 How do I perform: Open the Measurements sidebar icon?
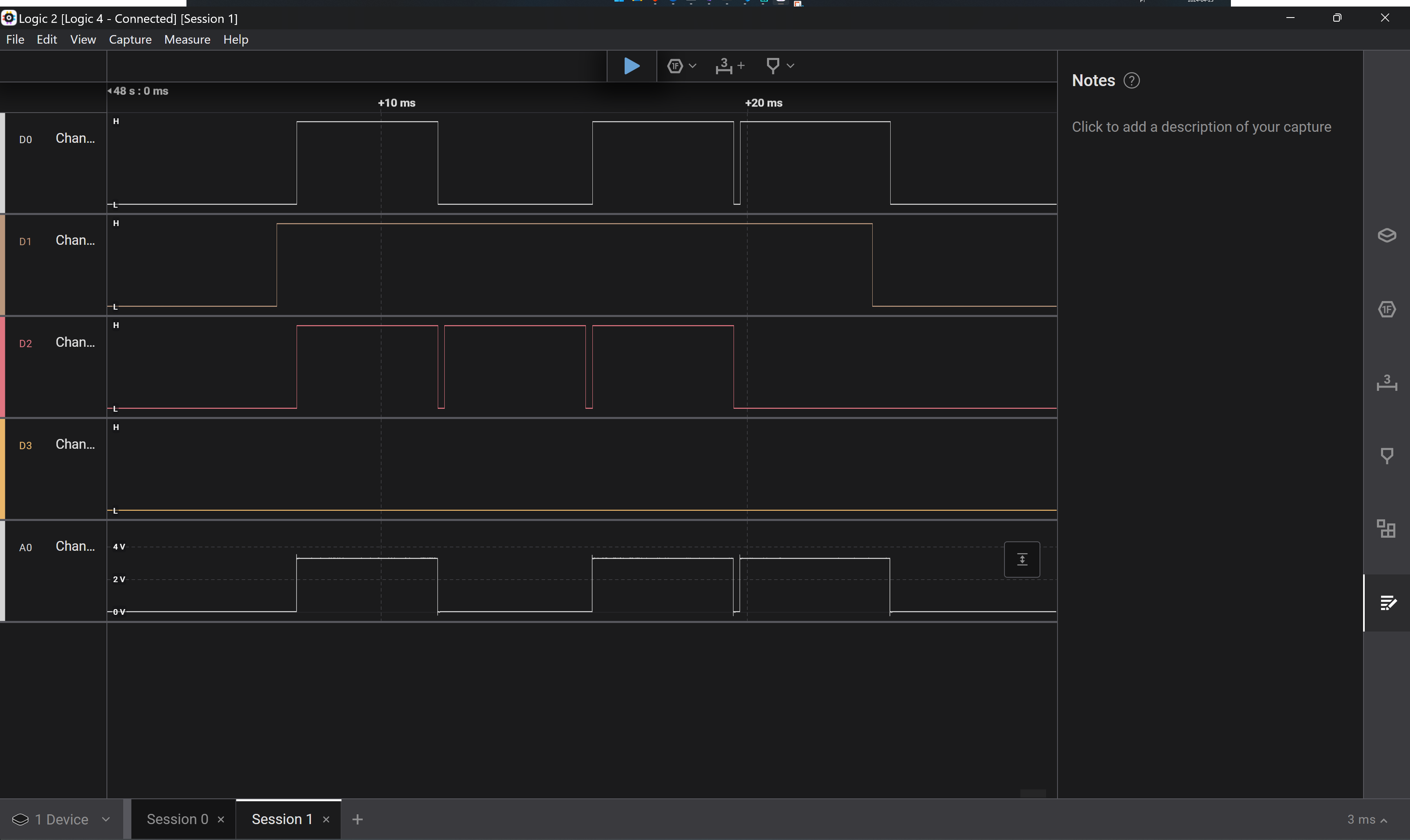tap(1386, 383)
